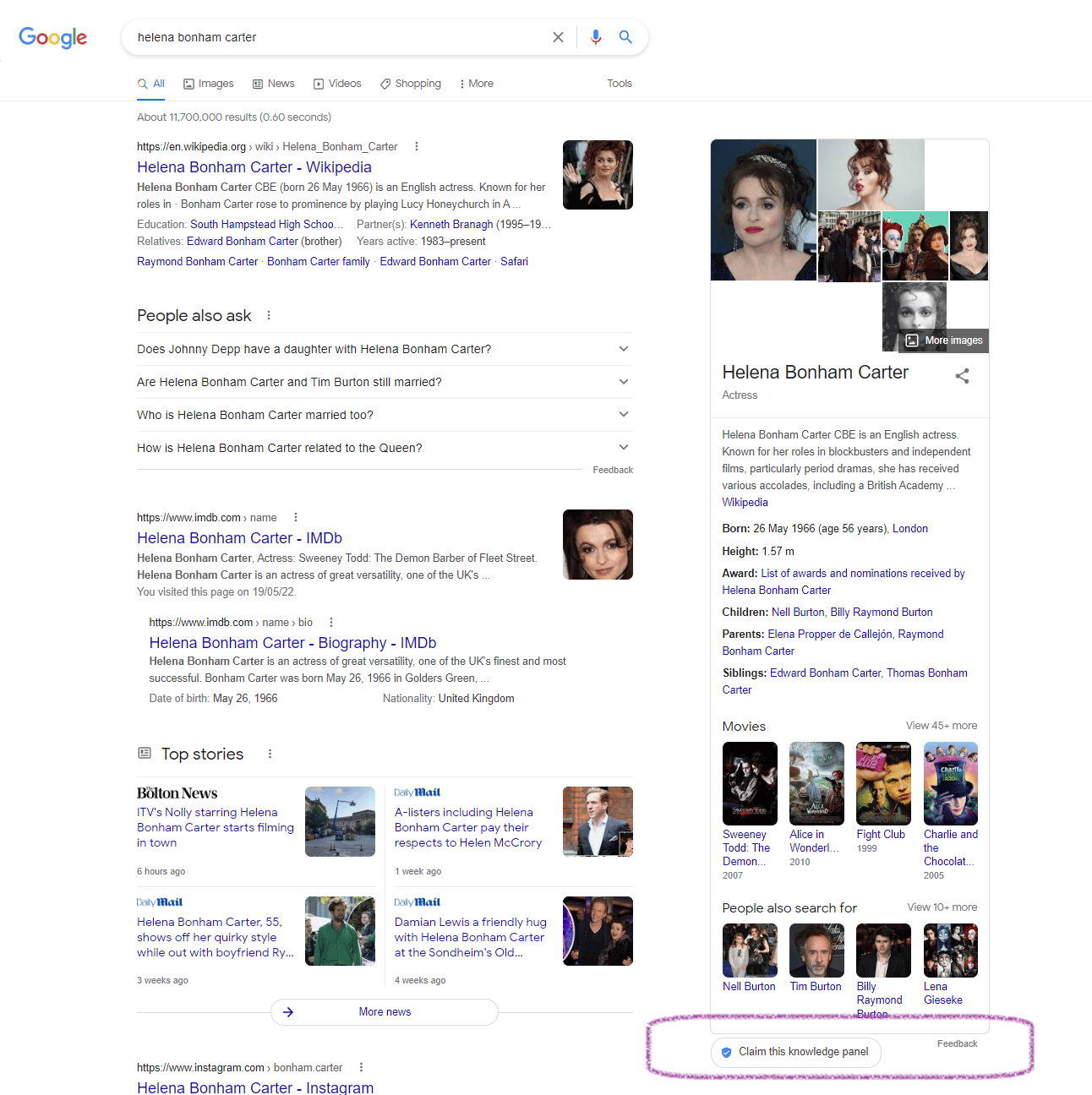
Task: Expand 'Who is Helena Bonham Carter married too' question
Action: coord(385,415)
